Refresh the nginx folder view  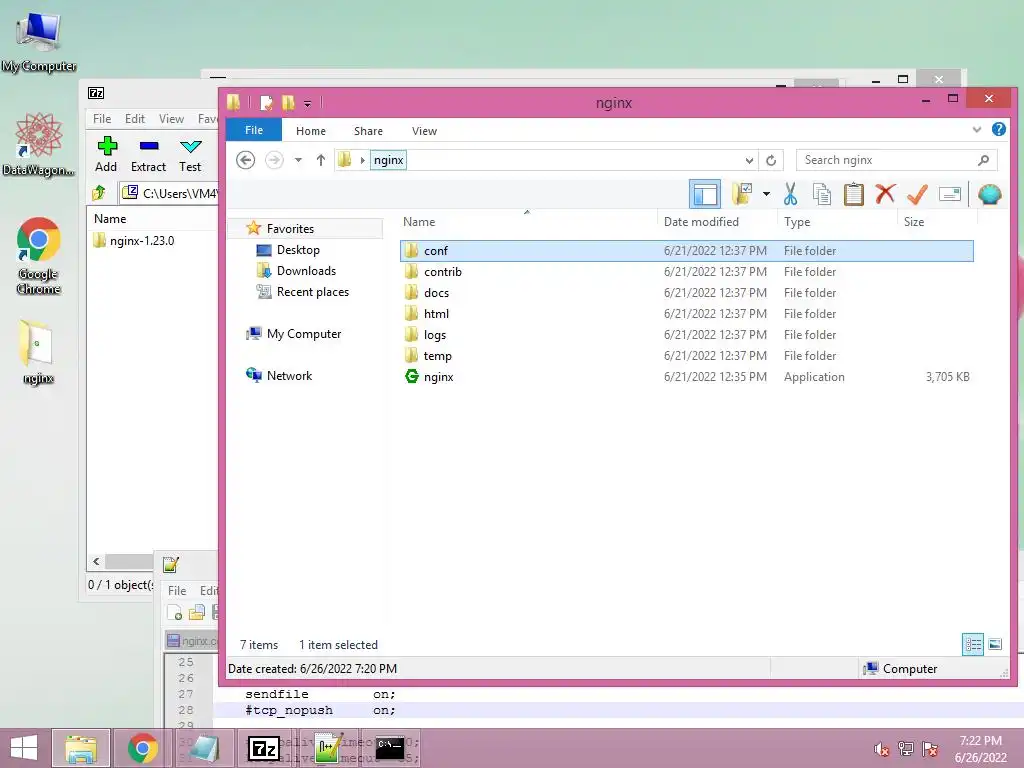[x=771, y=160]
